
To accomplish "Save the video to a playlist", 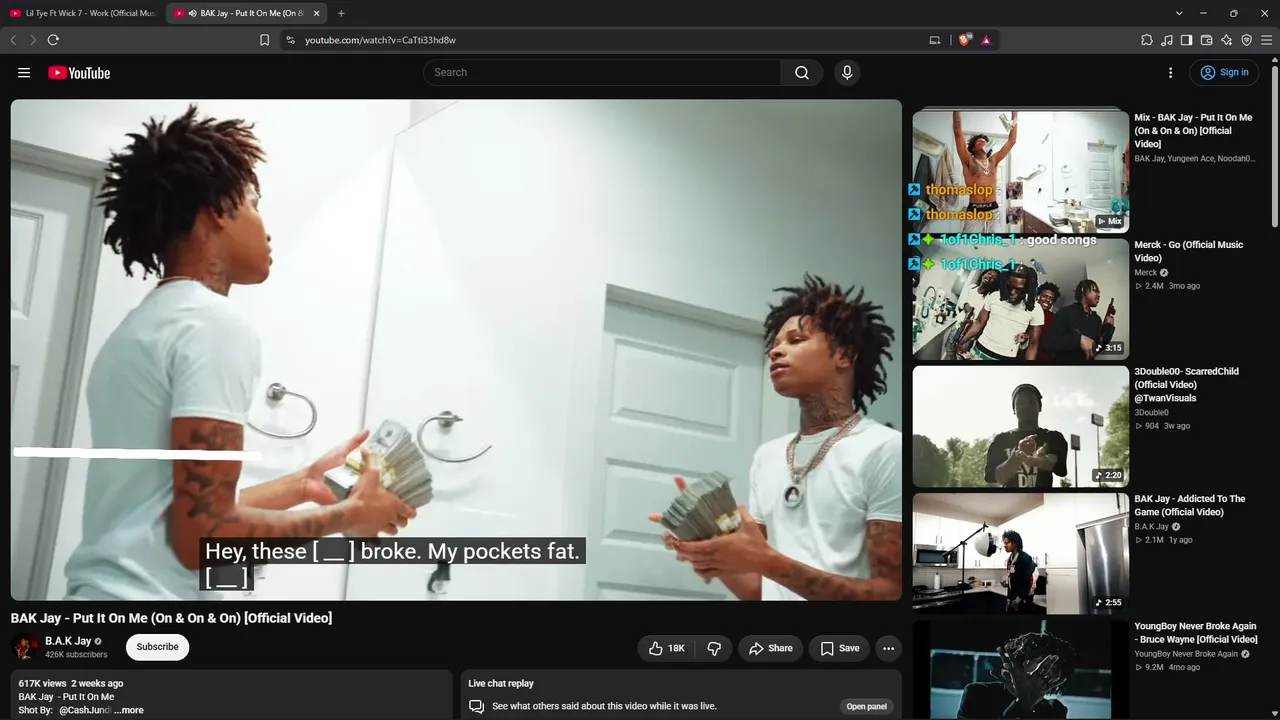I will click(x=839, y=648).
